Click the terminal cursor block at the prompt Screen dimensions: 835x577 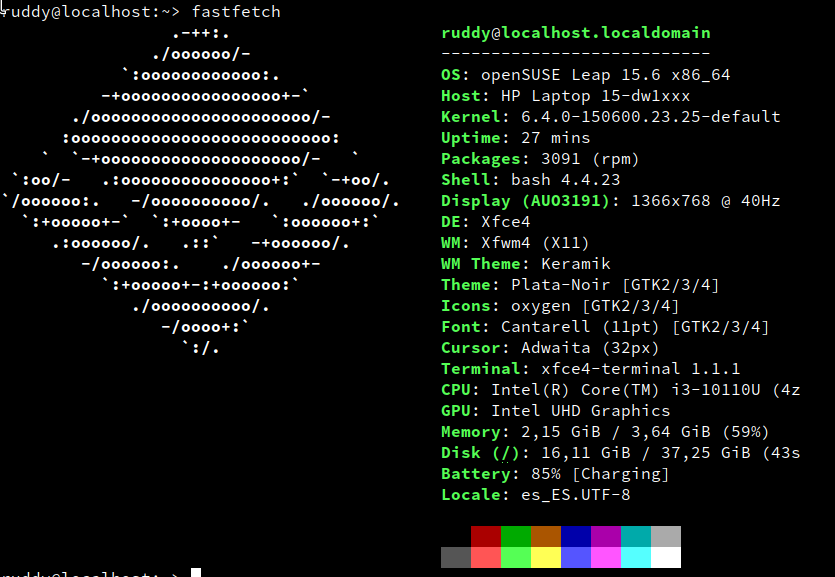click(x=196, y=573)
